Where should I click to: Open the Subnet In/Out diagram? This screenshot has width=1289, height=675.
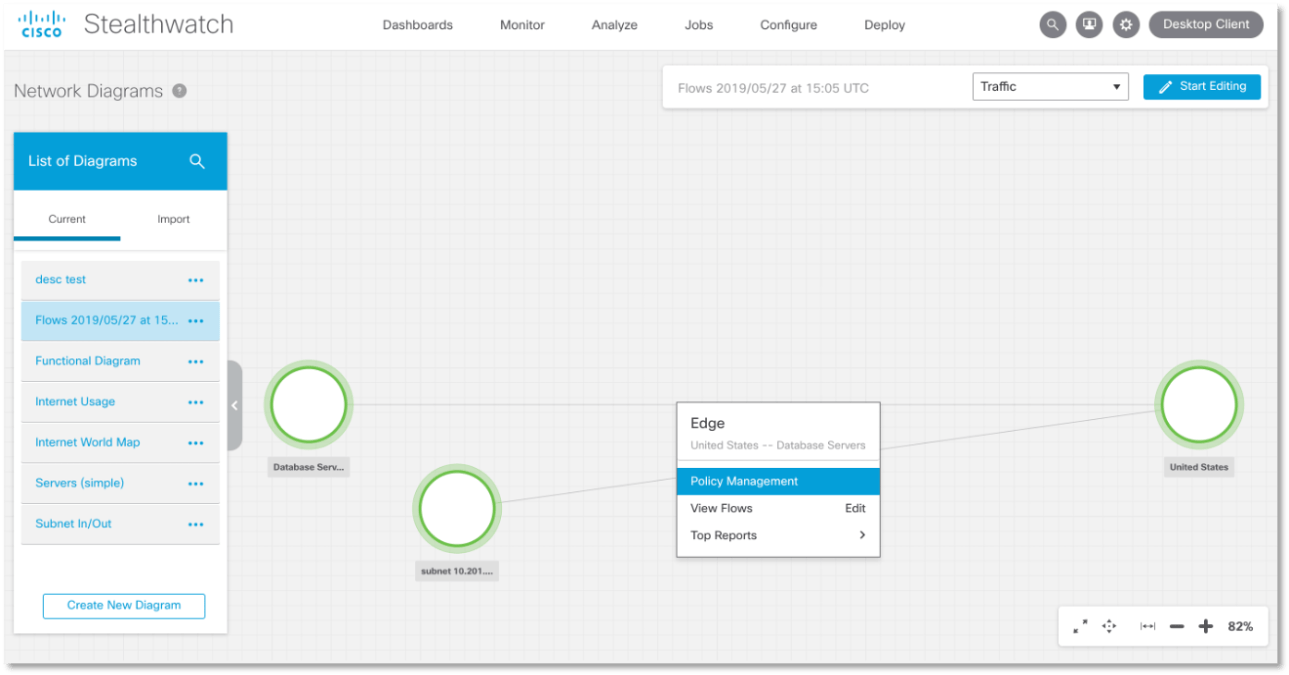click(73, 523)
